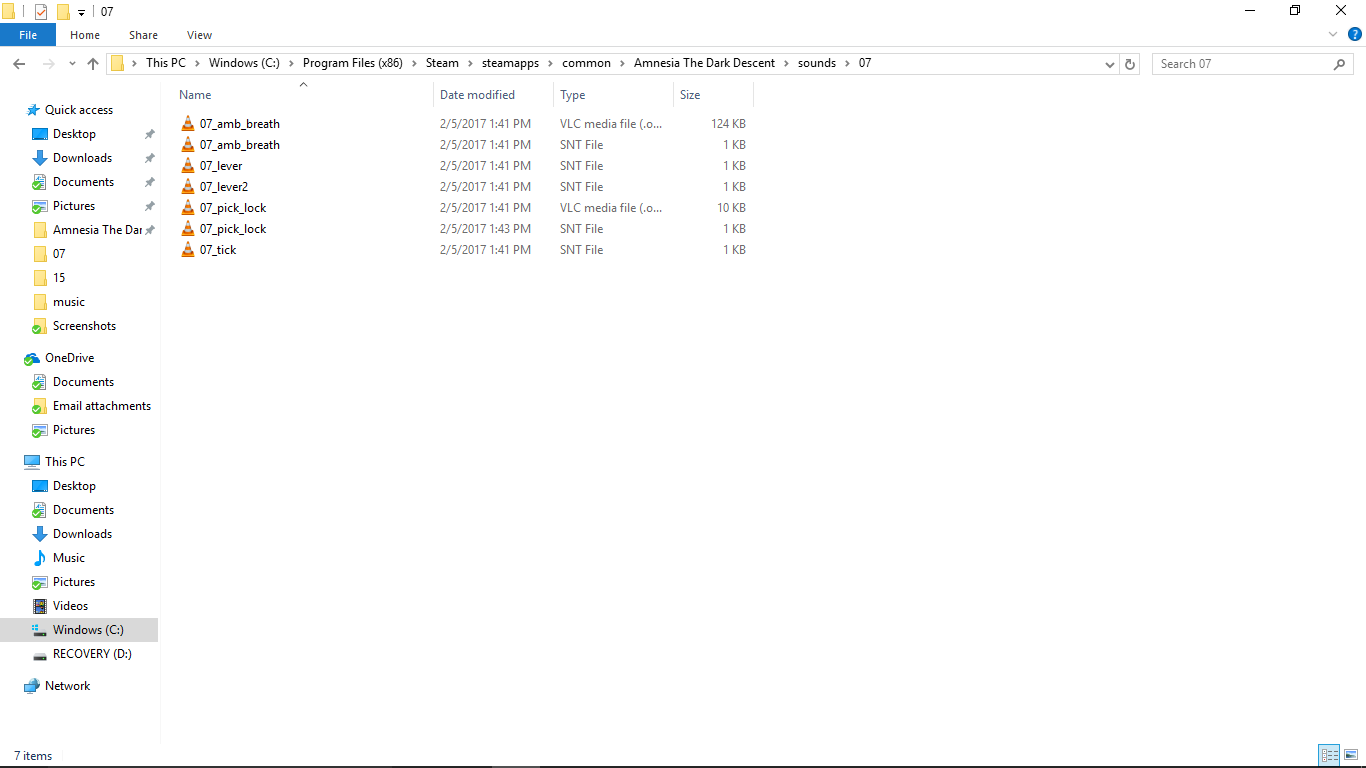The image size is (1366, 768).
Task: Click the Back navigation arrow
Action: click(19, 63)
